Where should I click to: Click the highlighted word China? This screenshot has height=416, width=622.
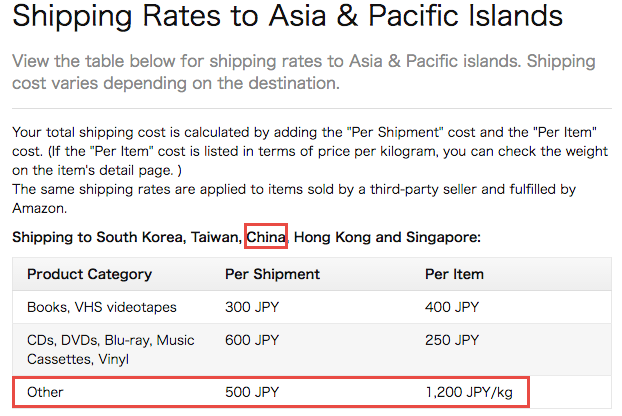266,237
